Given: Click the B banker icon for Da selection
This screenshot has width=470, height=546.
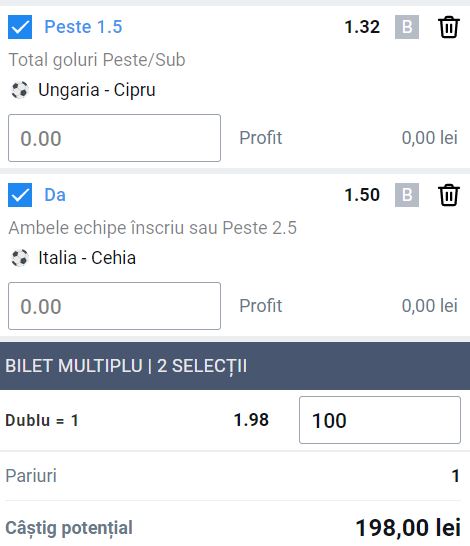Looking at the screenshot, I should [x=407, y=195].
